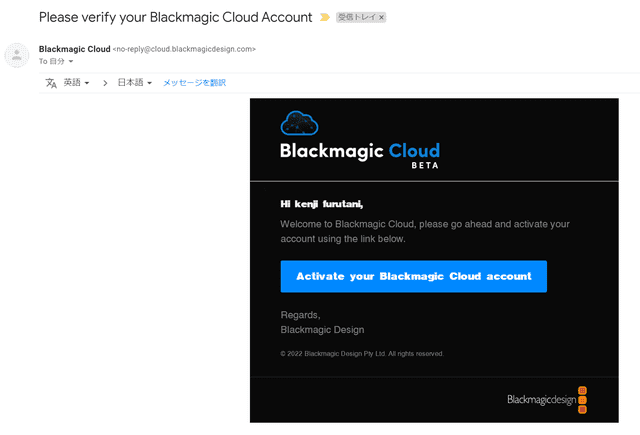Click the メッセージを翻訳 link
This screenshot has height=435, width=640.
[x=194, y=83]
